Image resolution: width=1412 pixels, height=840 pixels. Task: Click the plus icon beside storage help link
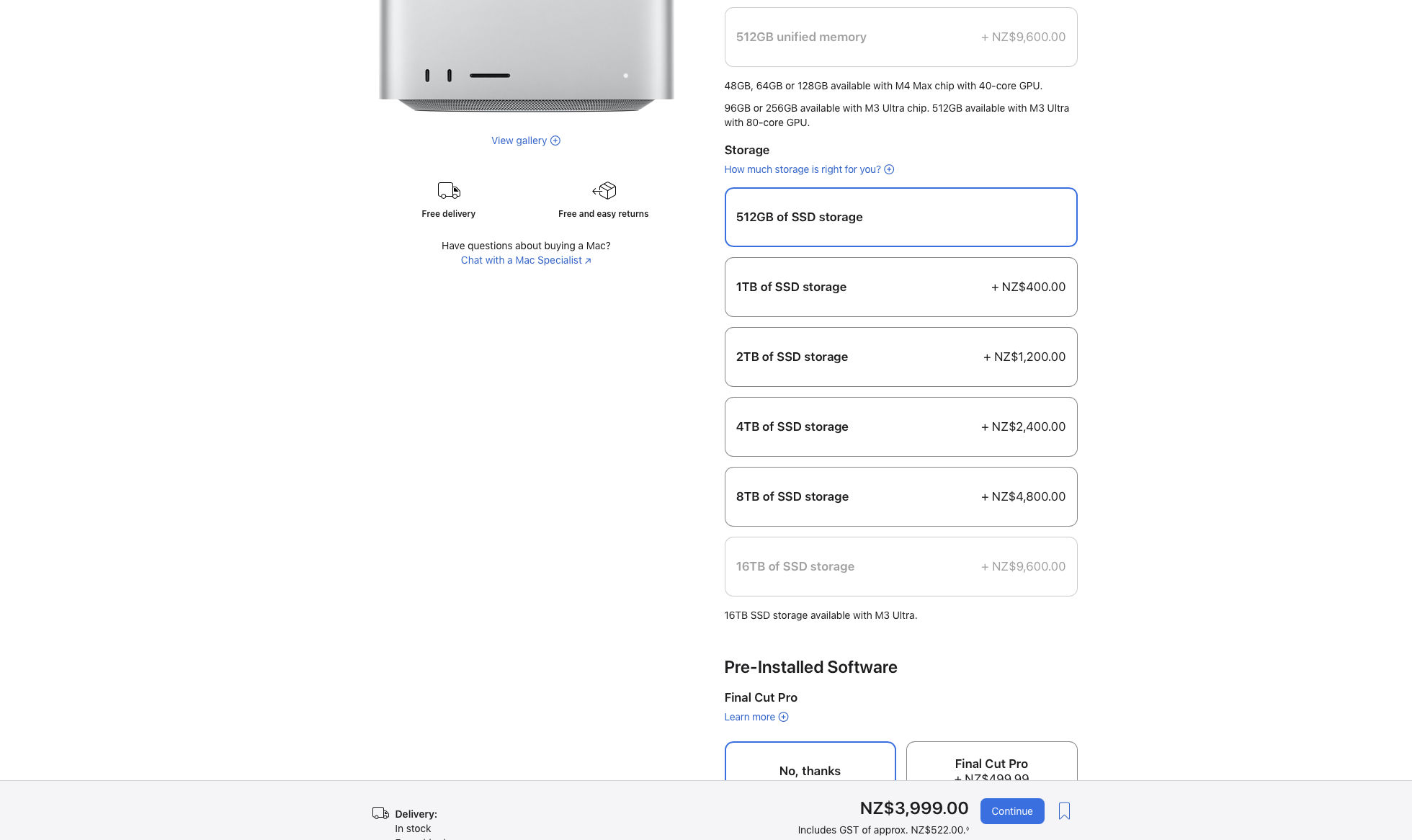point(889,169)
